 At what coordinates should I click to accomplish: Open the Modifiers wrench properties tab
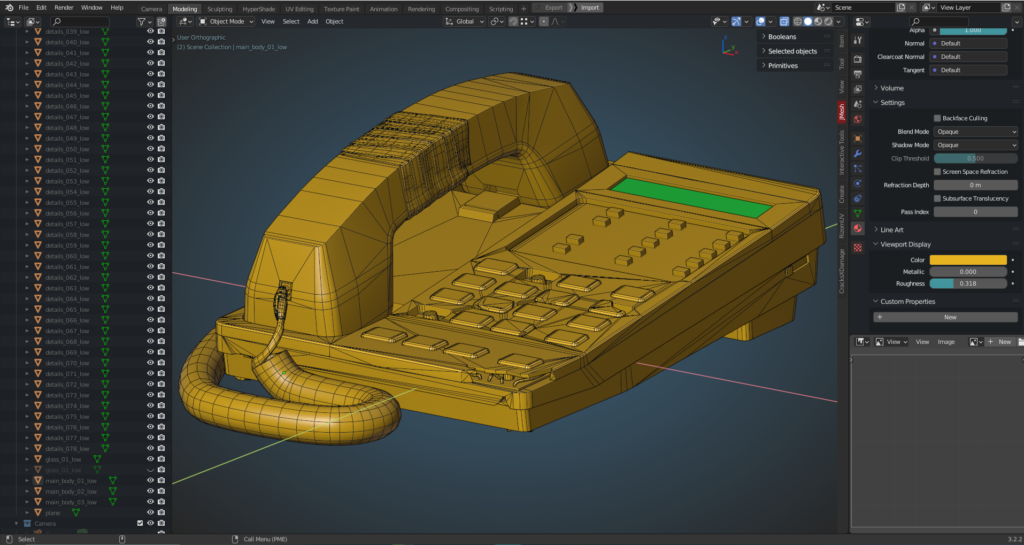click(x=857, y=154)
